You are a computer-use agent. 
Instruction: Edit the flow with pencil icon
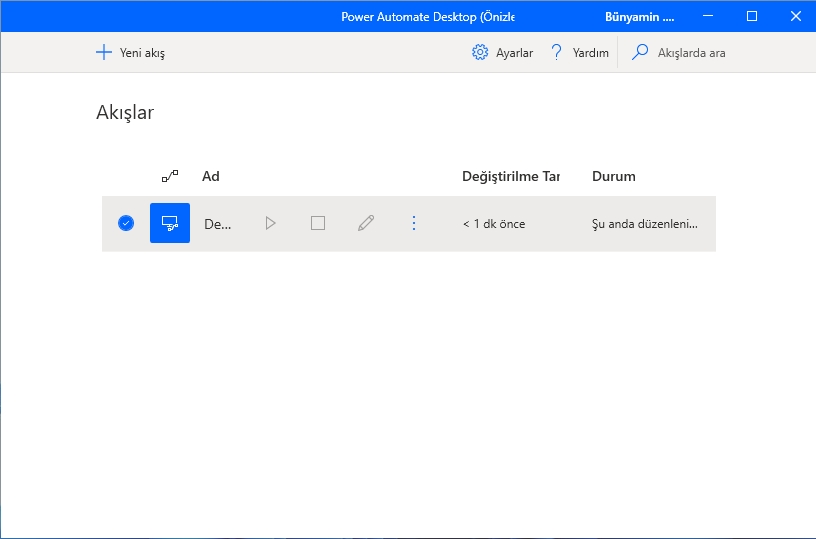(366, 223)
